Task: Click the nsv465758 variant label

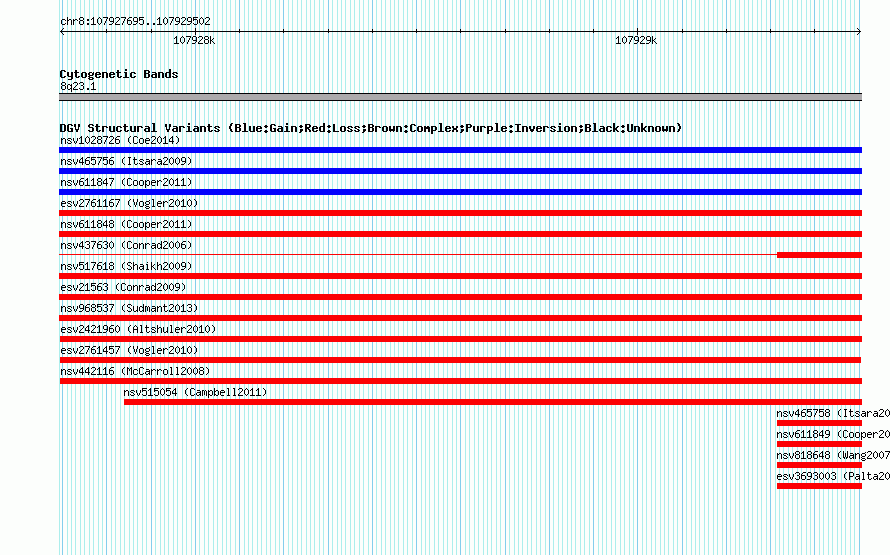Action: point(833,413)
